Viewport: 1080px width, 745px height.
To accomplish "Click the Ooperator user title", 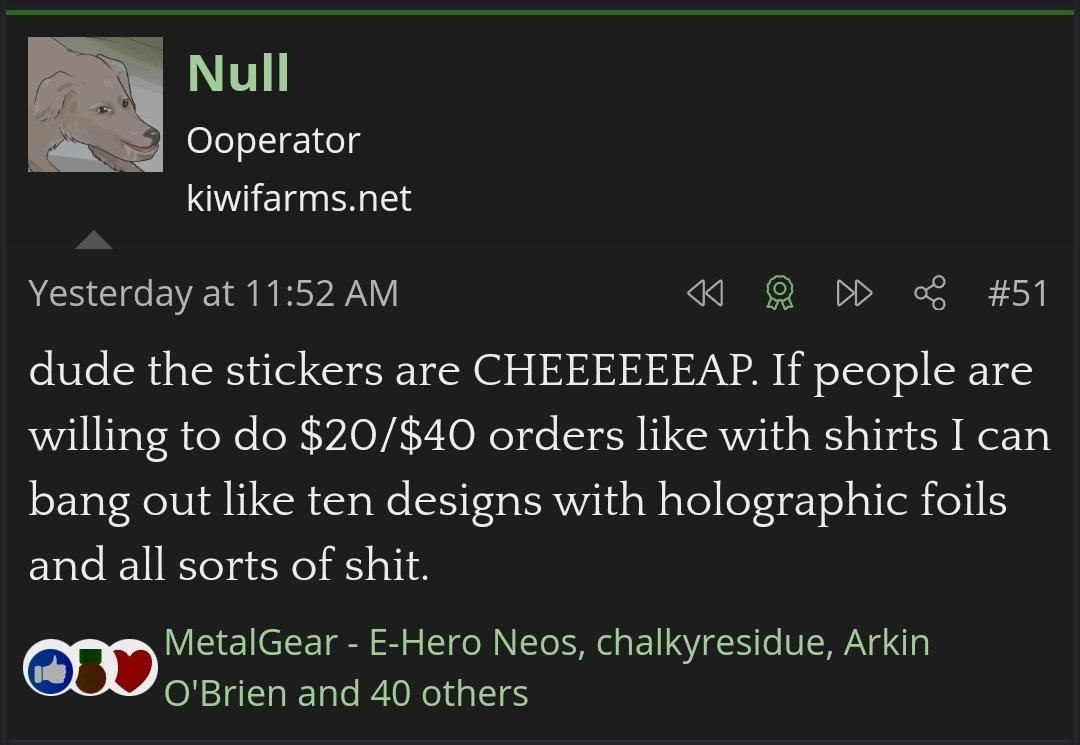I will 272,141.
